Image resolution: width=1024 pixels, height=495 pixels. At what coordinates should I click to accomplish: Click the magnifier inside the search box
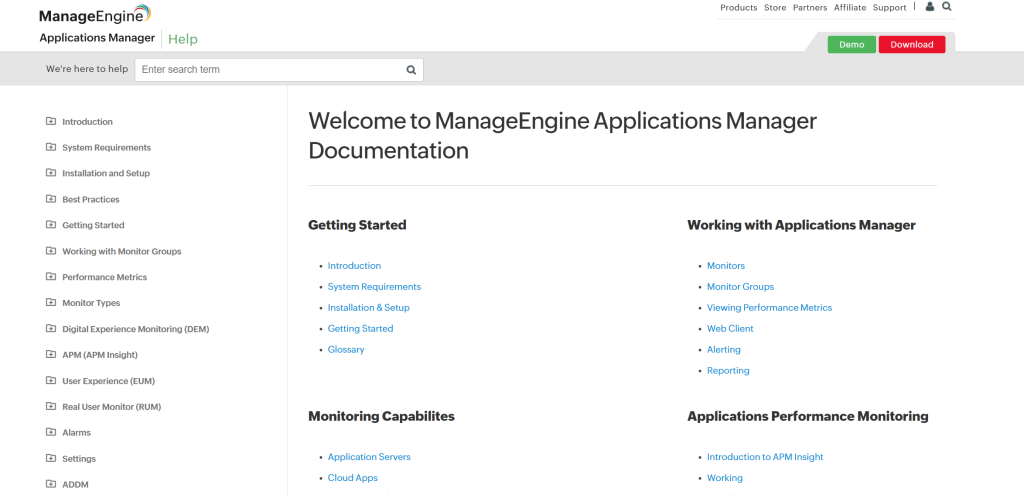pos(411,70)
